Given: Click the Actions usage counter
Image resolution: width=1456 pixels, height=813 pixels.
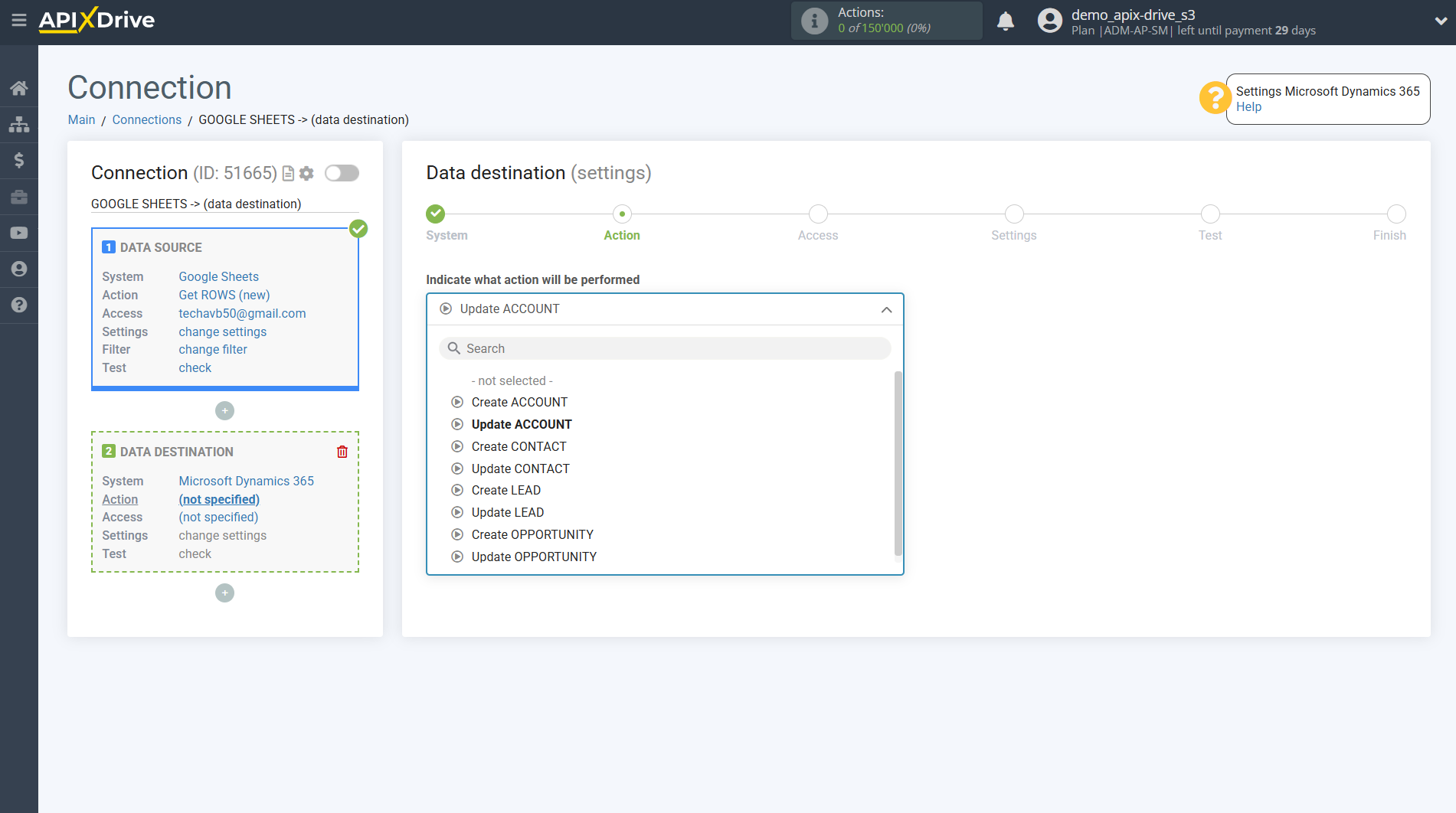Looking at the screenshot, I should [887, 21].
